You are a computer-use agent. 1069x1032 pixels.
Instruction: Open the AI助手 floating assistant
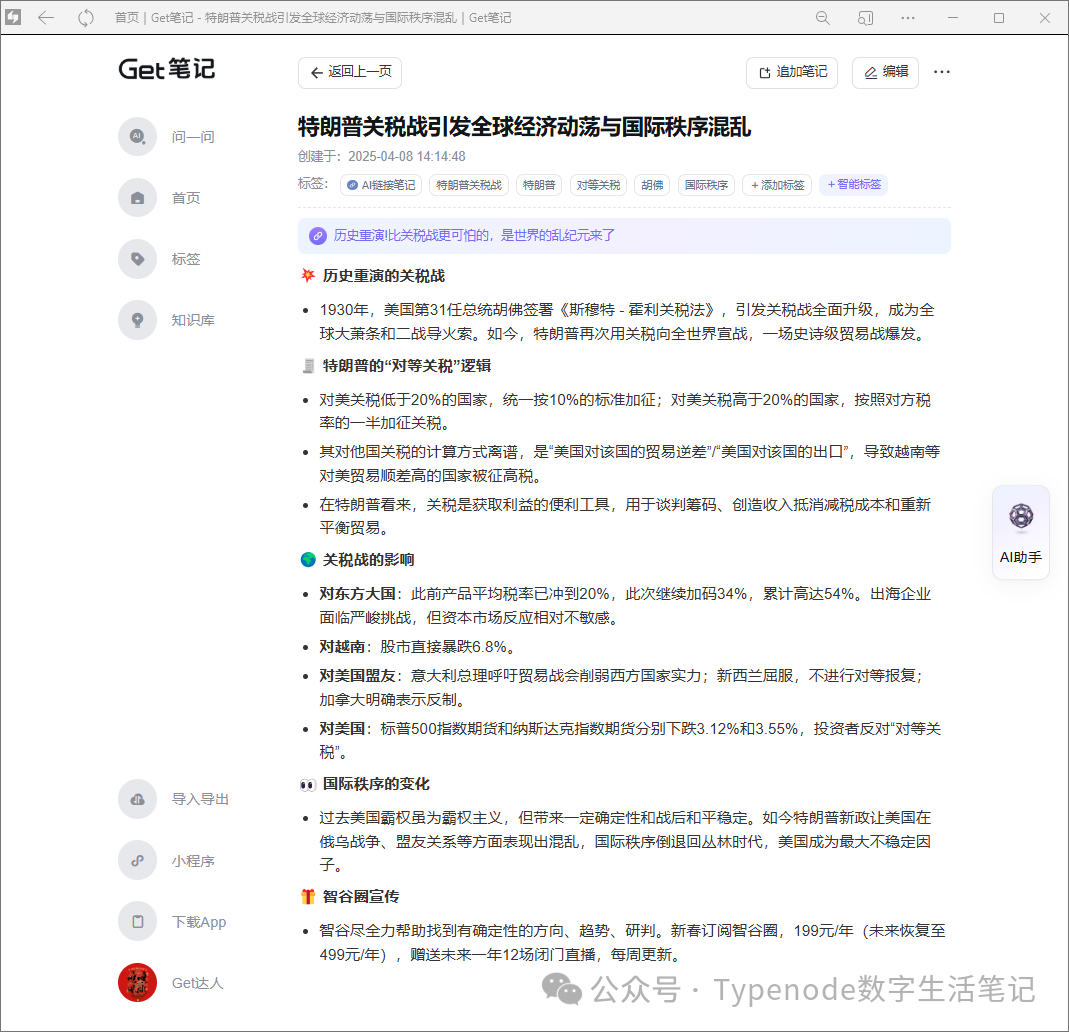(x=1020, y=532)
